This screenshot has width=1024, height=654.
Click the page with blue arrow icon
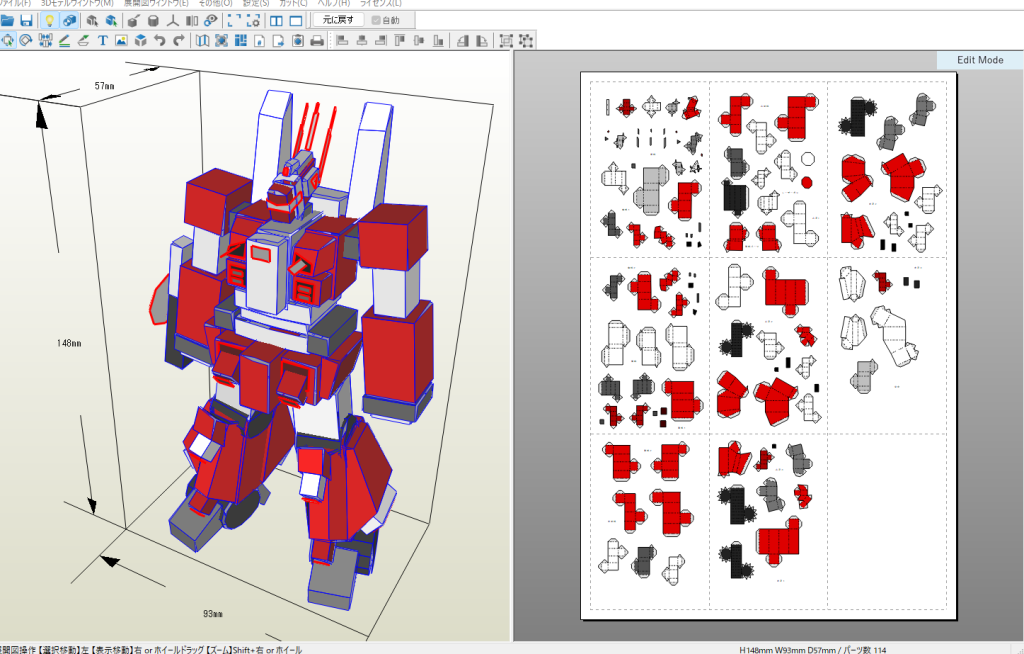[x=278, y=41]
